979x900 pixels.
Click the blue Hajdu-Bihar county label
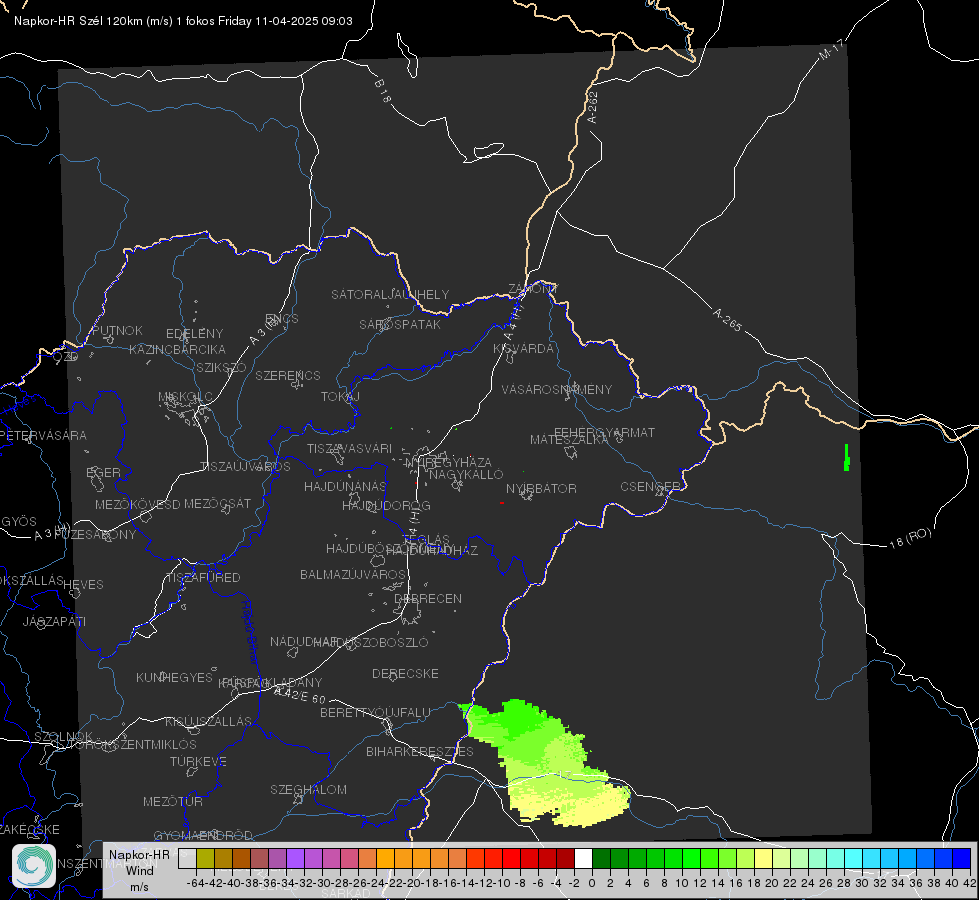point(249,633)
